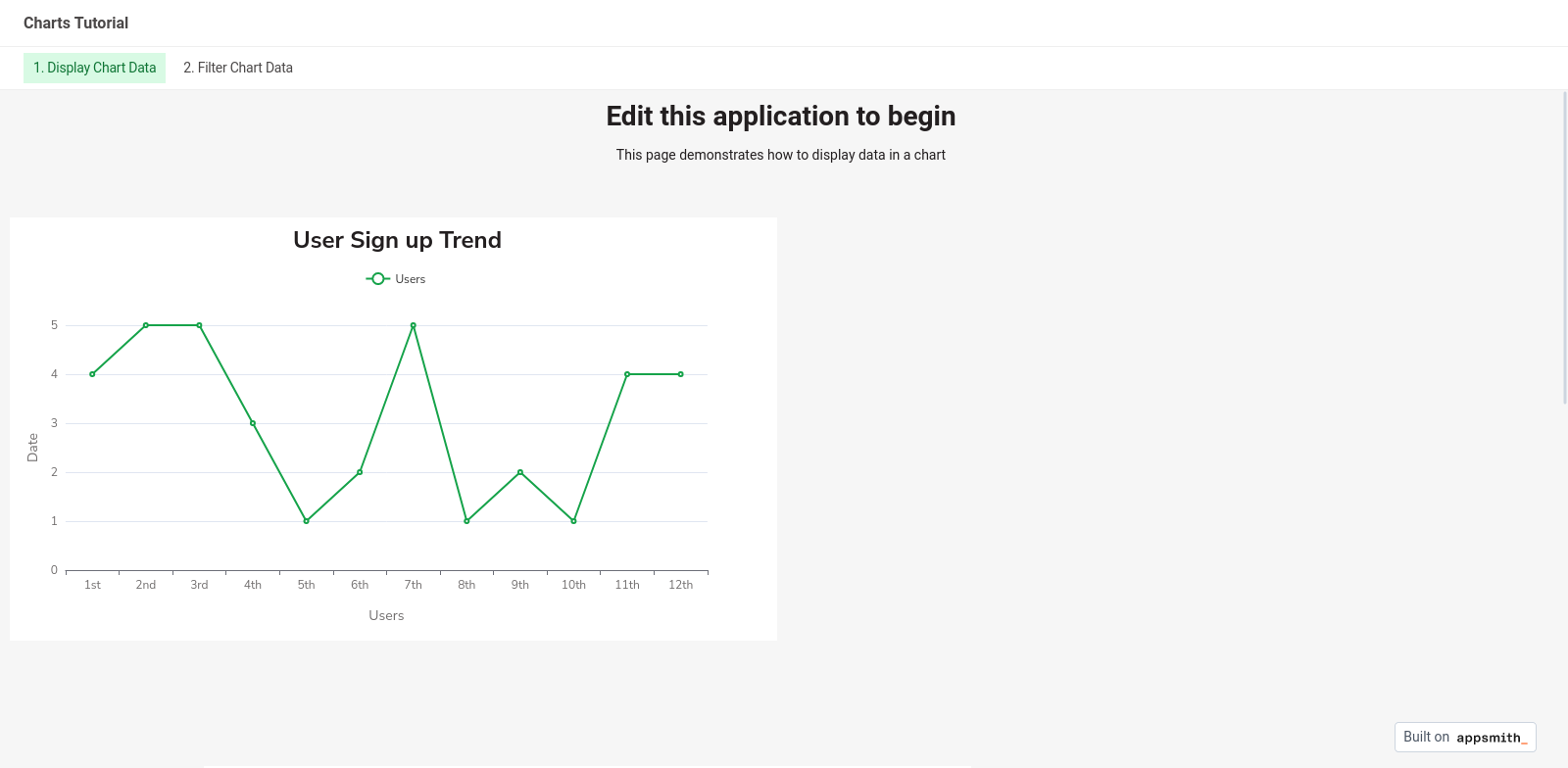Open the Built on appsmith link

1465,738
